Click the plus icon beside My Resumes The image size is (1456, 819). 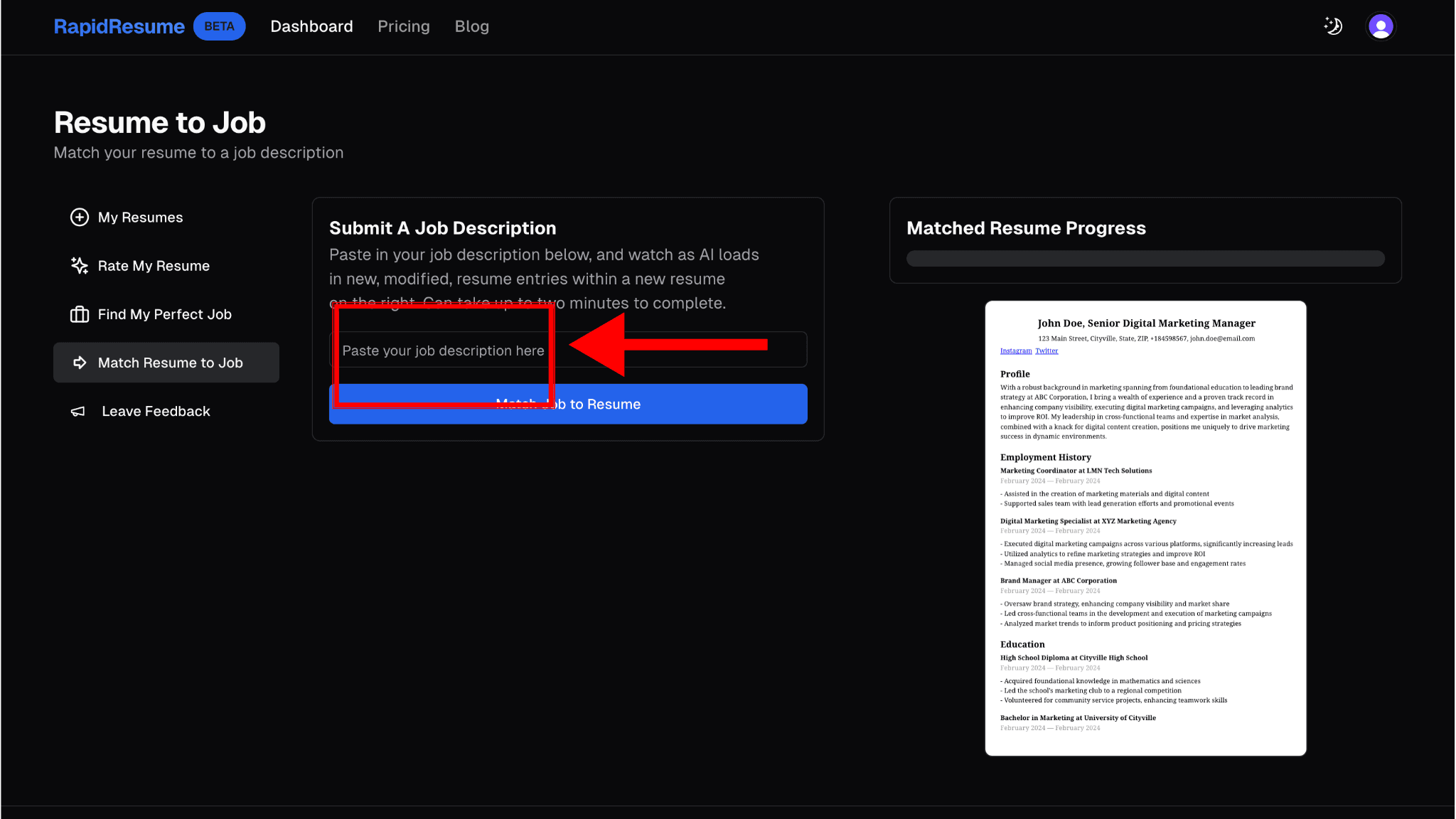click(80, 217)
